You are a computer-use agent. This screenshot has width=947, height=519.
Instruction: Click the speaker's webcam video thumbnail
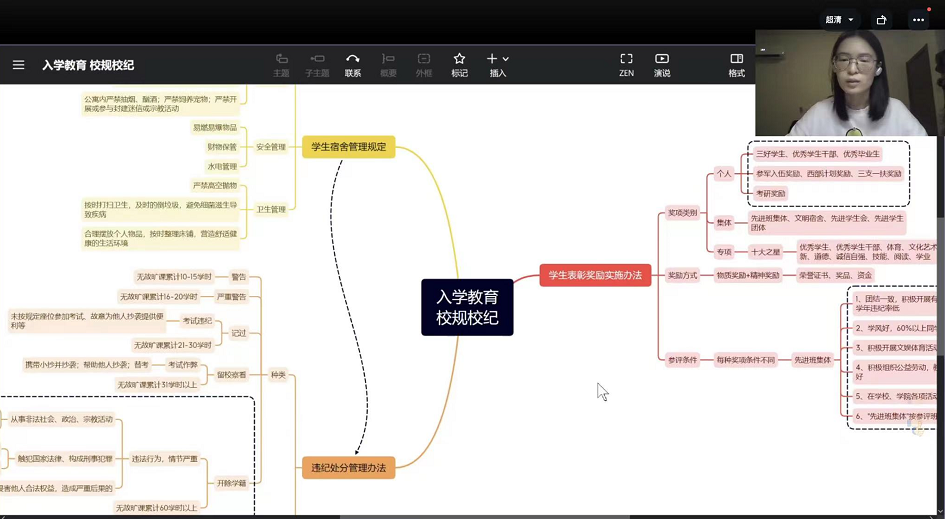tap(848, 82)
